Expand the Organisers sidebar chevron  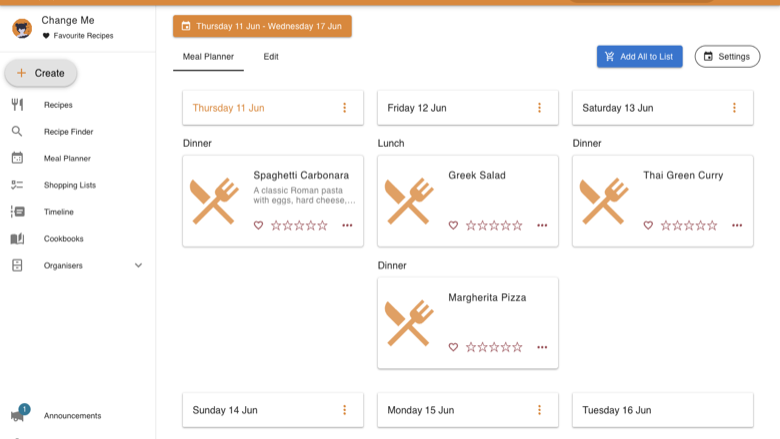(x=138, y=265)
